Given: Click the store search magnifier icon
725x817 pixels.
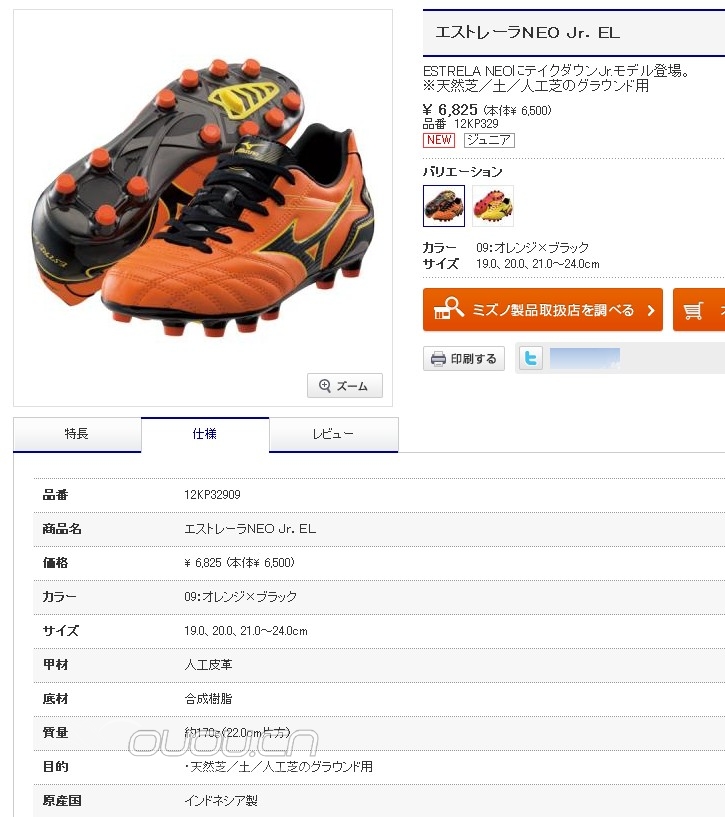Looking at the screenshot, I should click(448, 308).
